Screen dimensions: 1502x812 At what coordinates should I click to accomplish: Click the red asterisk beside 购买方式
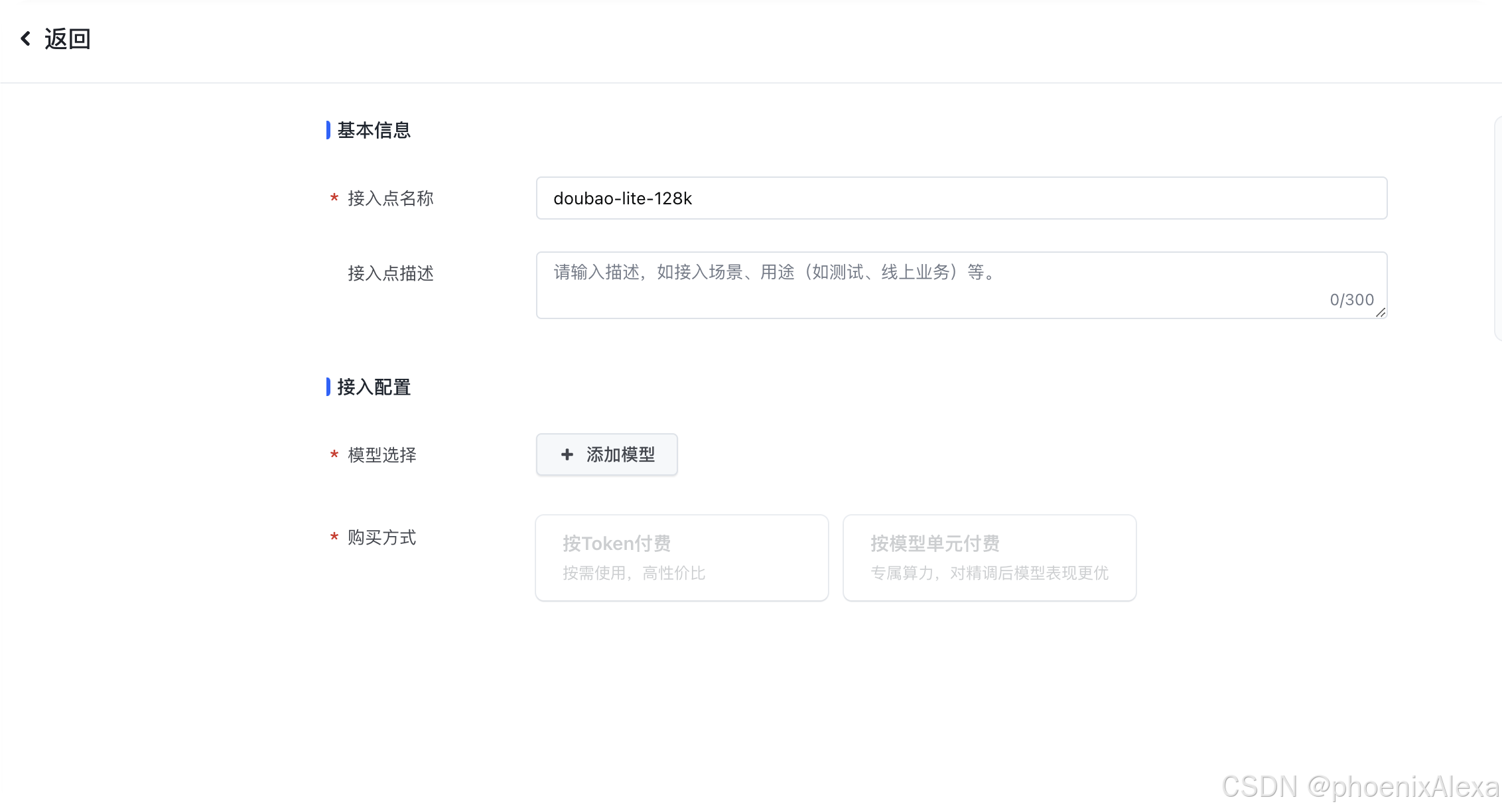pyautogui.click(x=334, y=537)
